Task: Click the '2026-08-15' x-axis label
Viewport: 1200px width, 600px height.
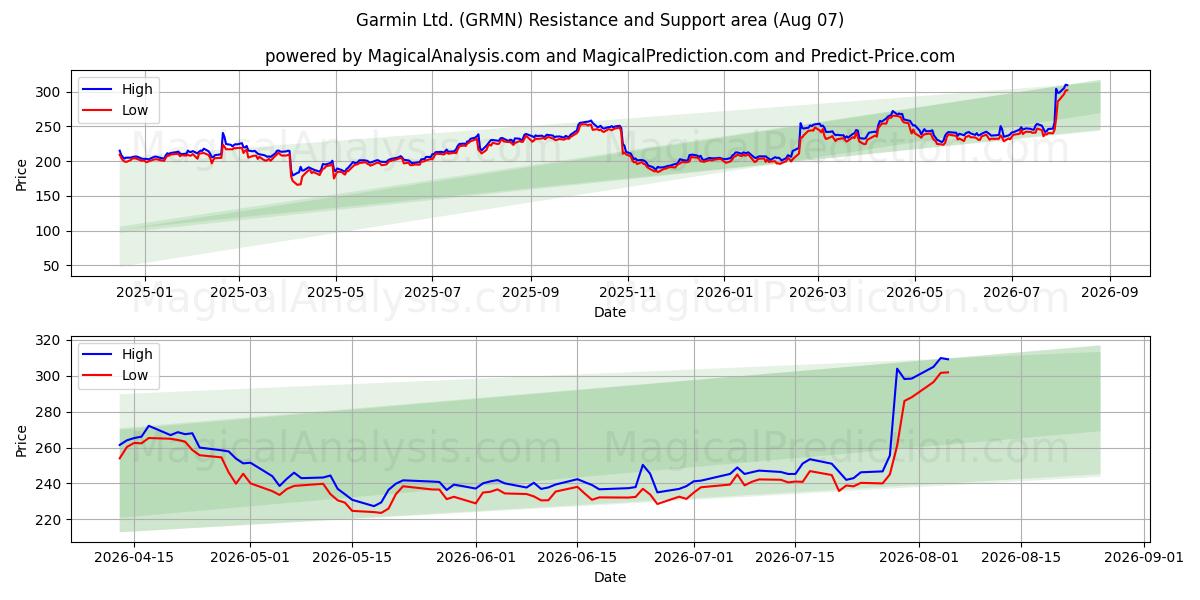Action: (x=1021, y=558)
